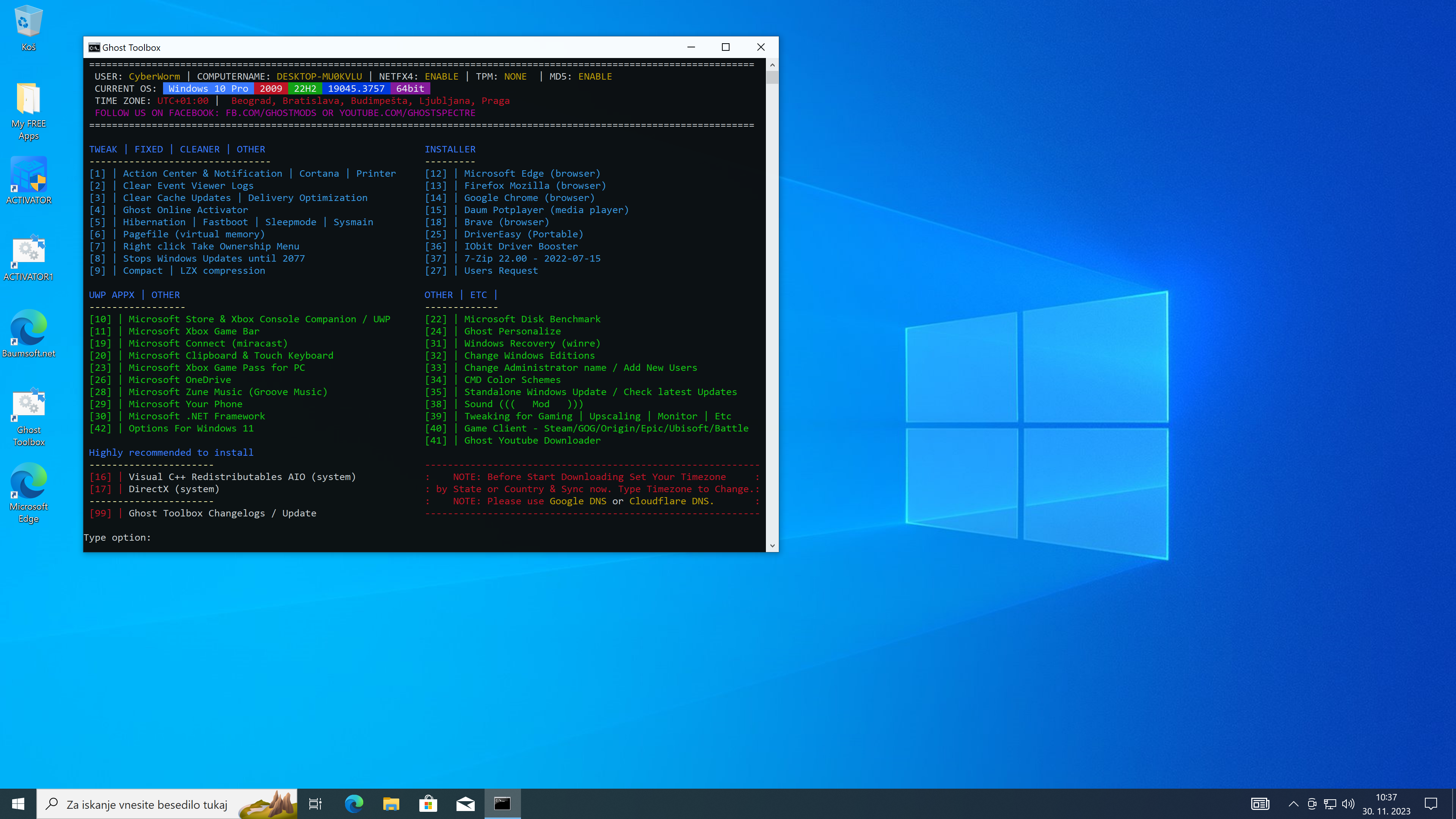Click 'Ghost Youtube Downloader' entry
1456x819 pixels.
click(532, 440)
